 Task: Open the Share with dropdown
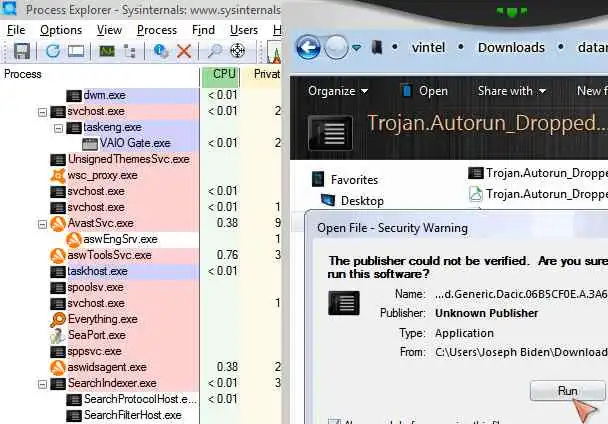[x=512, y=91]
